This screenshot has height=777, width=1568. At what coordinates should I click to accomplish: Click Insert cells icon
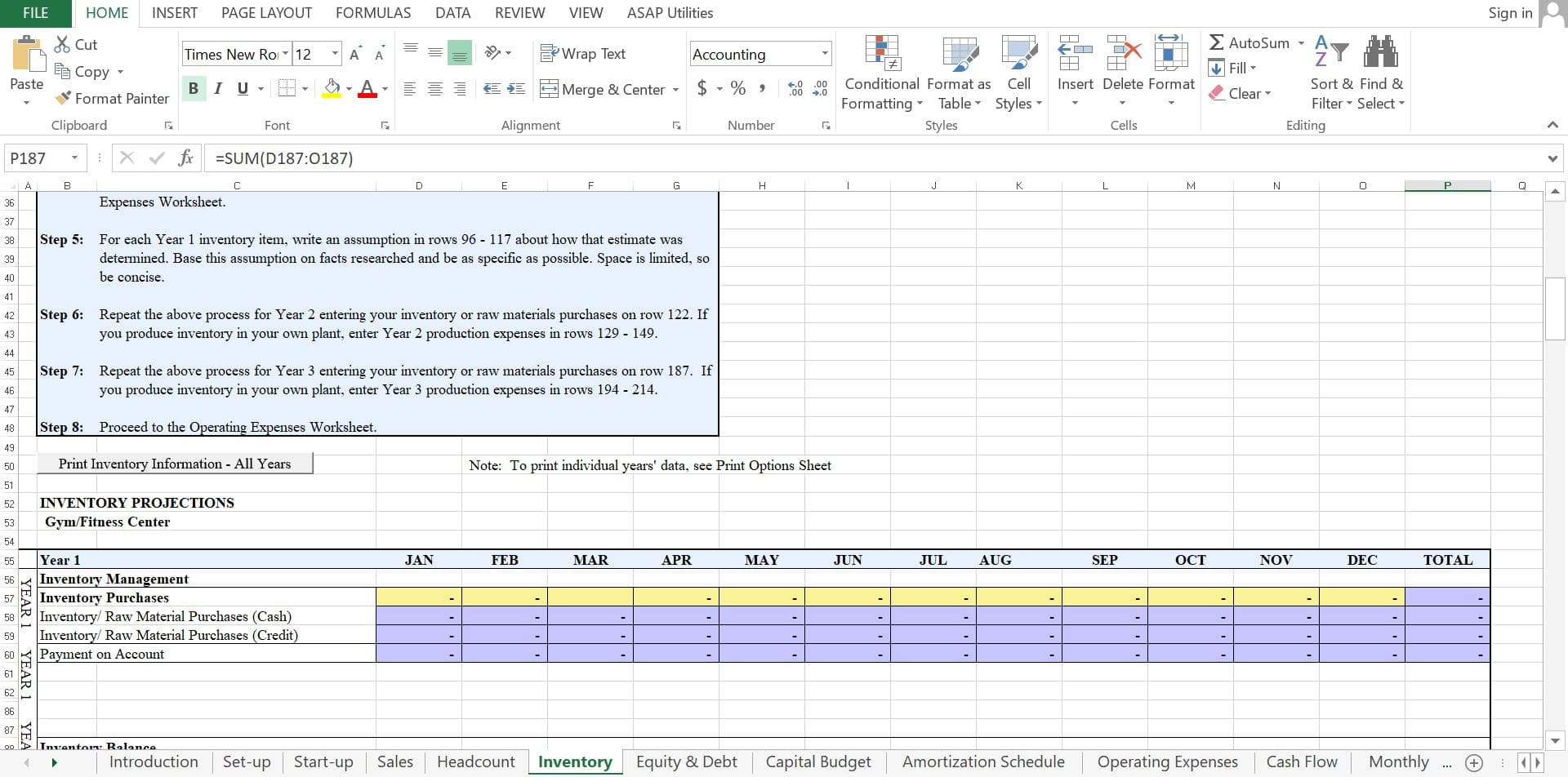pyautogui.click(x=1075, y=53)
